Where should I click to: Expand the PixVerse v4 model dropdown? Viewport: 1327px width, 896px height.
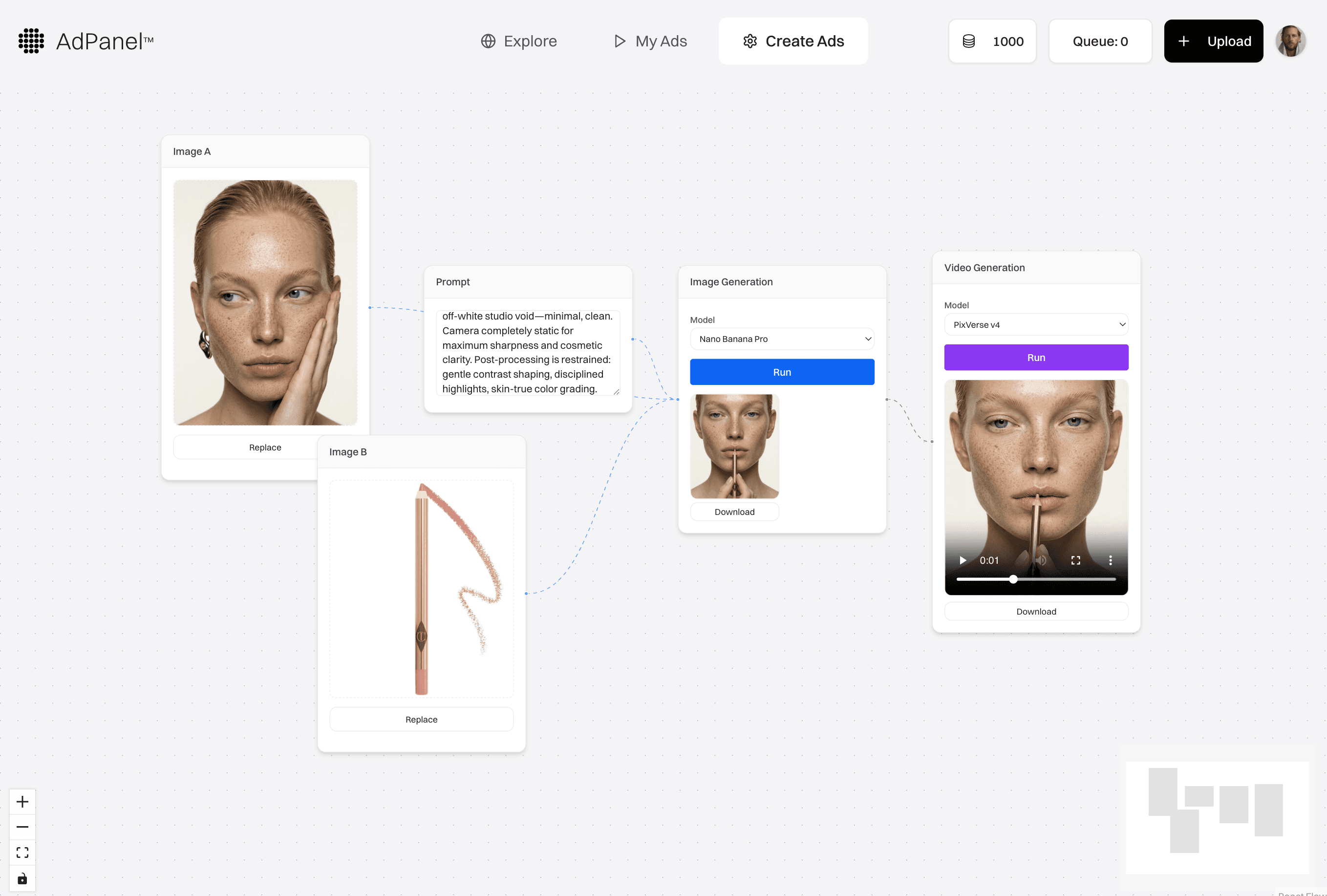pos(1036,324)
